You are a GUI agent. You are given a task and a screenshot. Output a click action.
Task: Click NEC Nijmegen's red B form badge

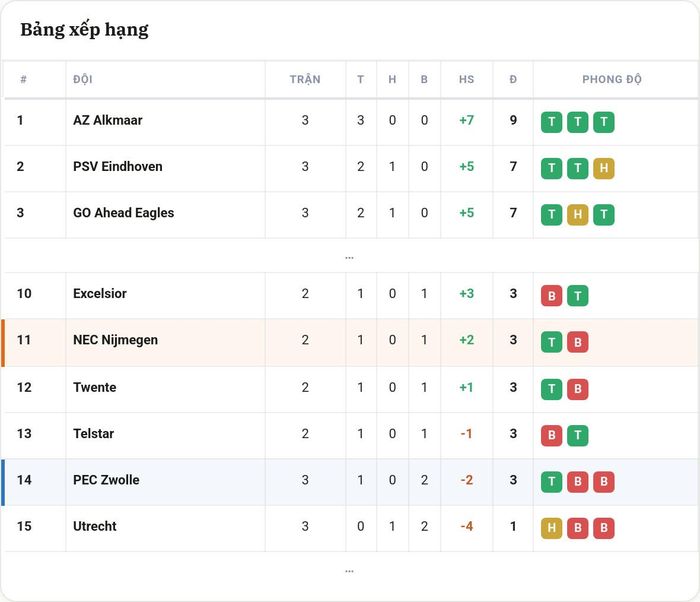pyautogui.click(x=577, y=342)
